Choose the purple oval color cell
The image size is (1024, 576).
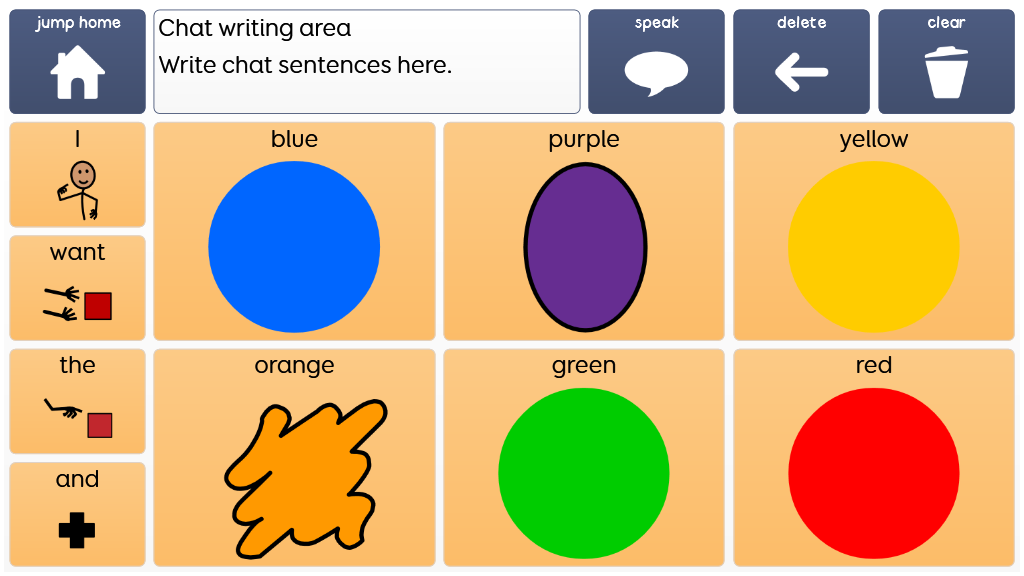(584, 231)
